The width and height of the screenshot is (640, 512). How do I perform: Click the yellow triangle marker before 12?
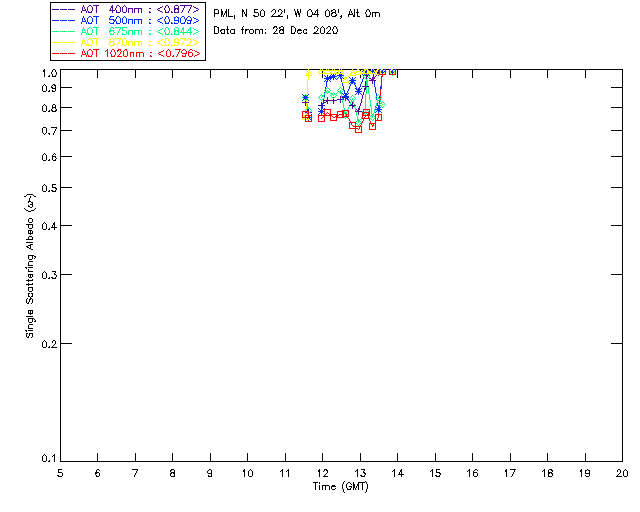(x=309, y=73)
